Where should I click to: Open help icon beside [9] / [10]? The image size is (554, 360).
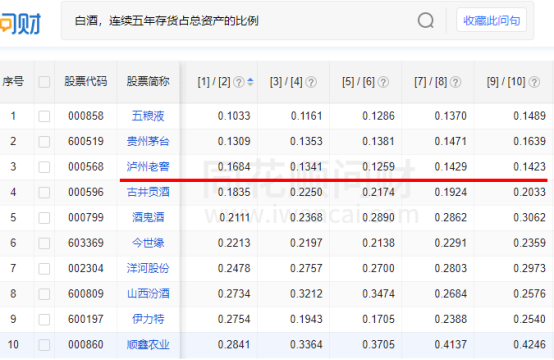[534, 82]
